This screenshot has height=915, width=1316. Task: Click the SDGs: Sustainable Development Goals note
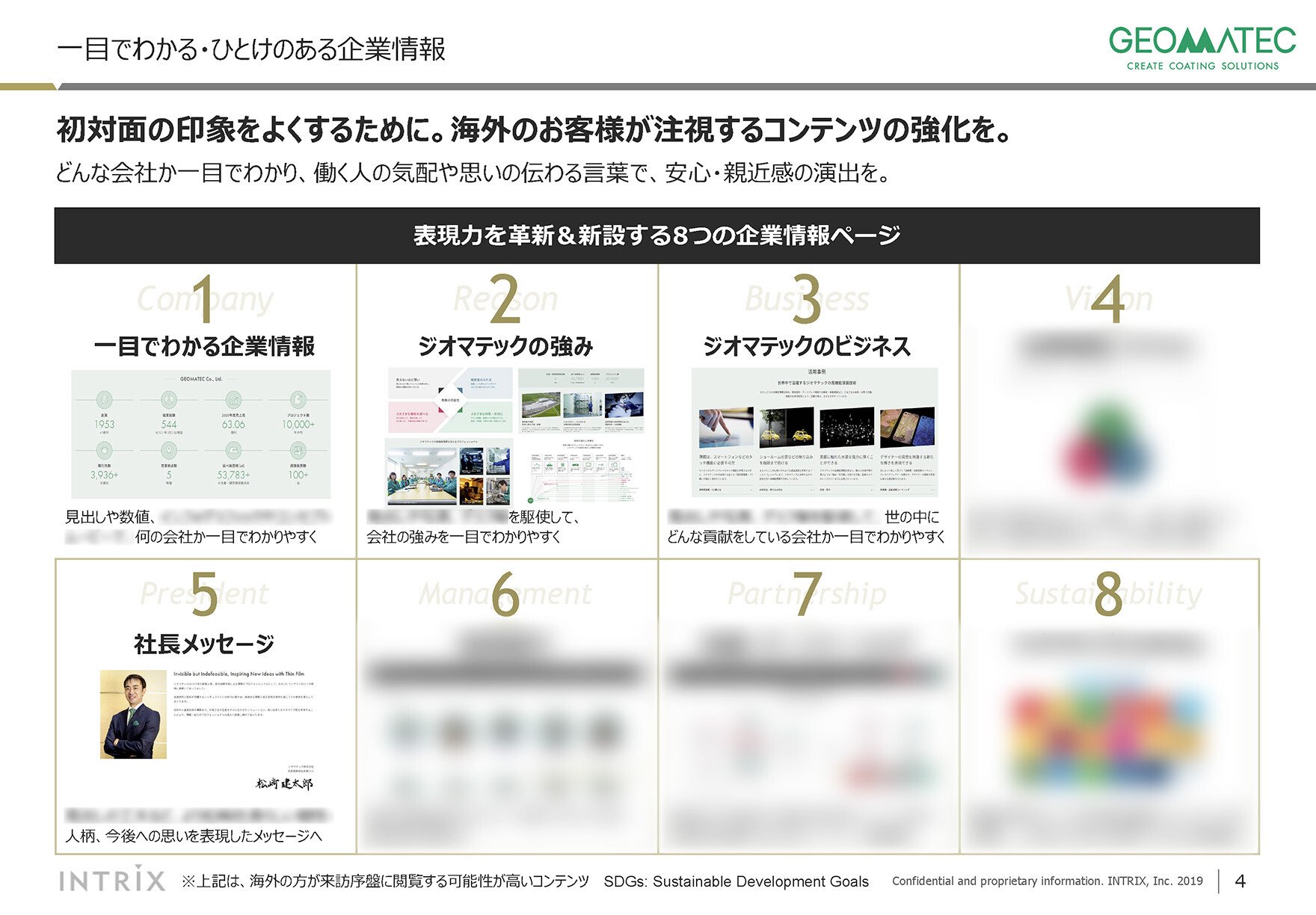click(737, 881)
